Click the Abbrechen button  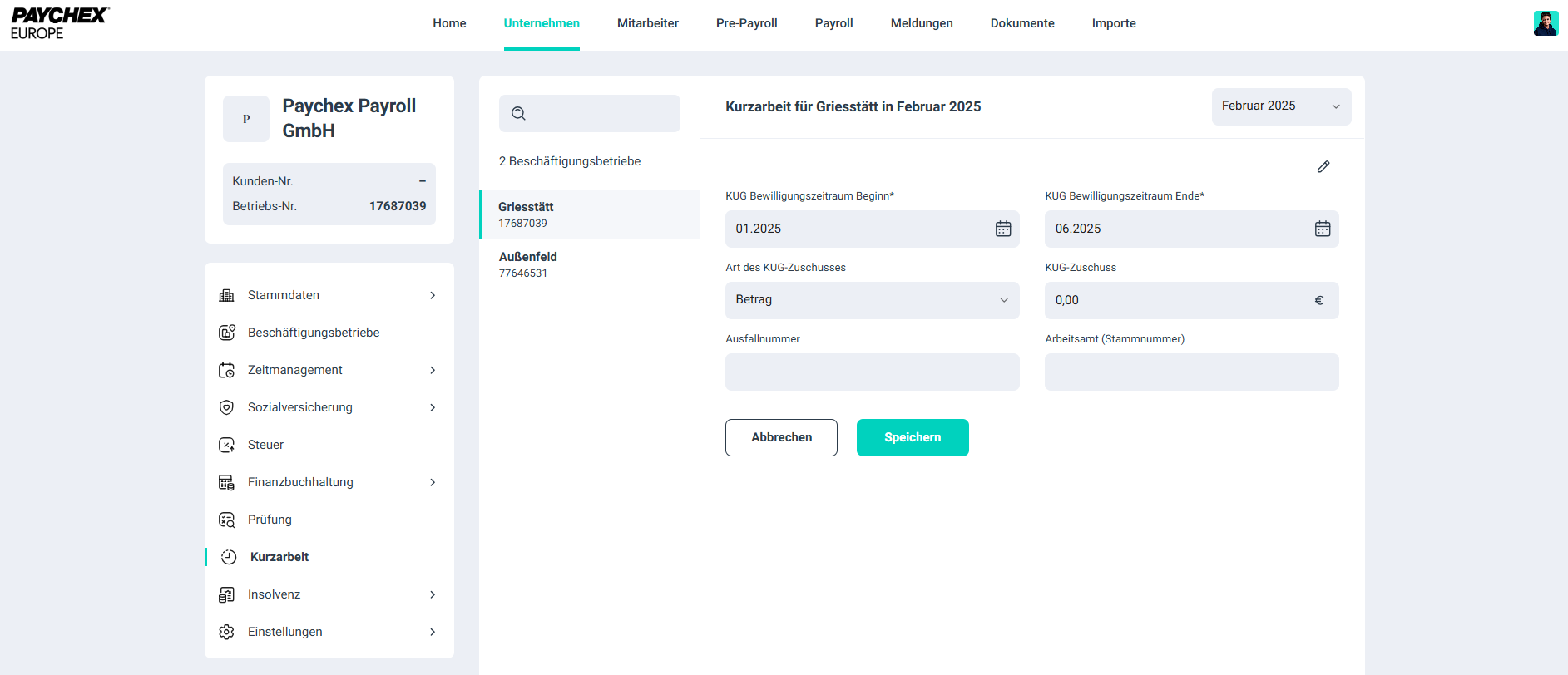[781, 437]
